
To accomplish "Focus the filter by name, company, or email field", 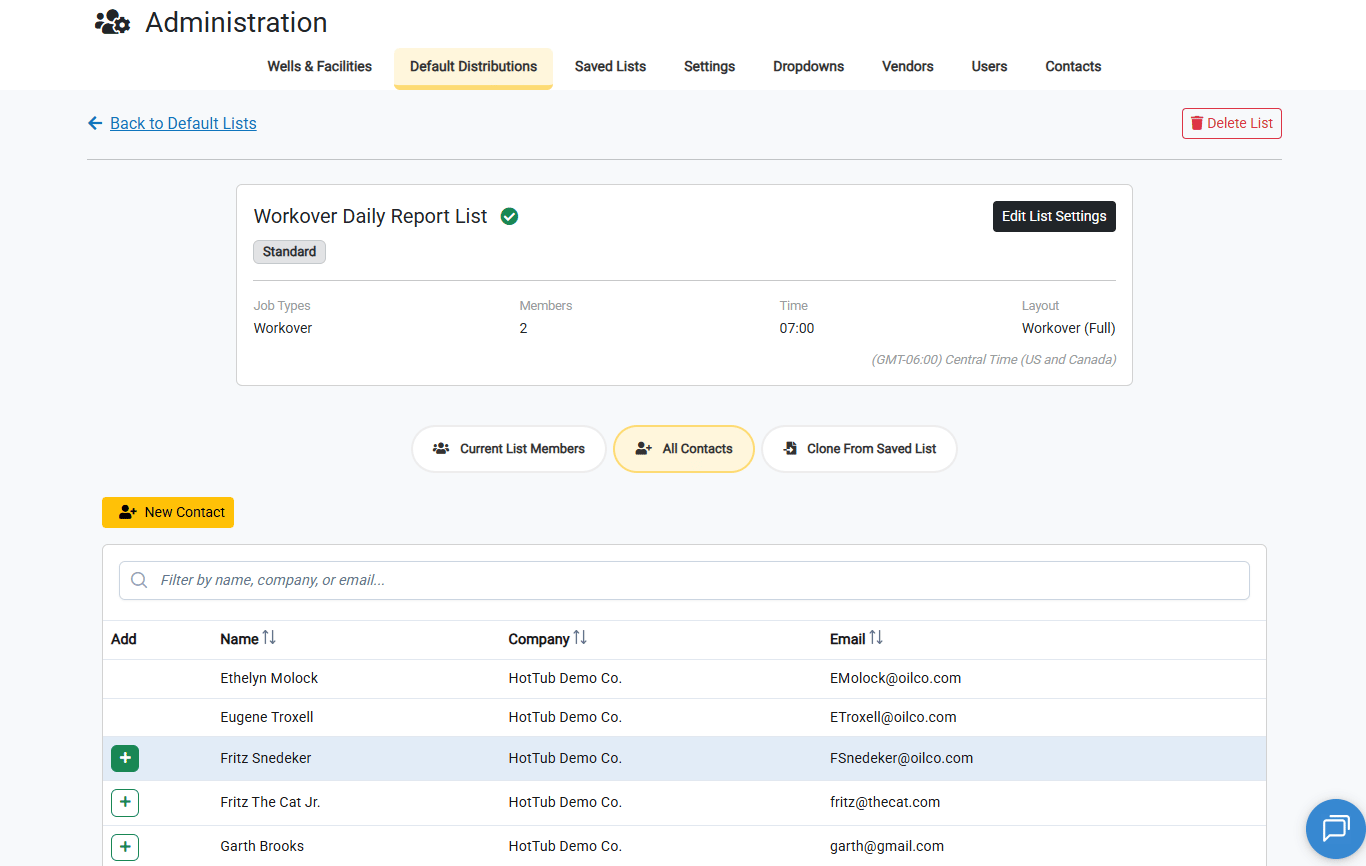I will pos(684,580).
